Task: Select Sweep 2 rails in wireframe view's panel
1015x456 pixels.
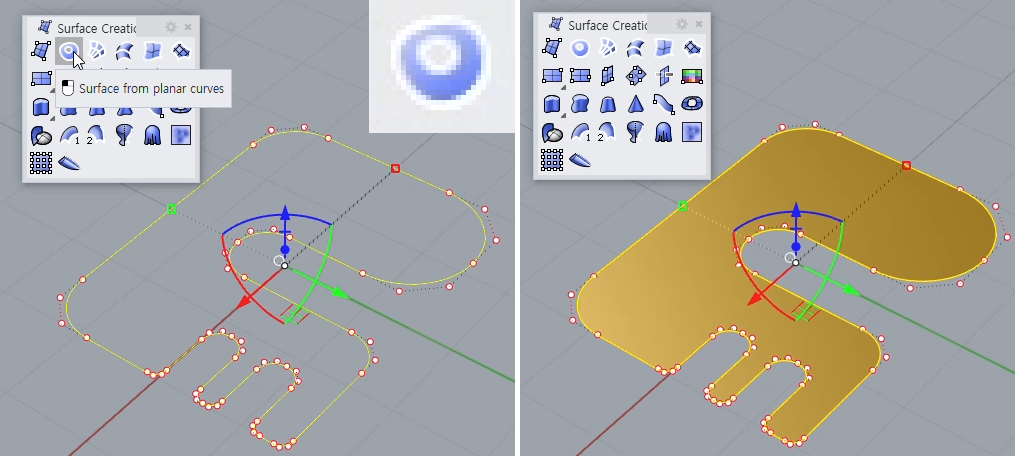Action: pyautogui.click(x=96, y=135)
